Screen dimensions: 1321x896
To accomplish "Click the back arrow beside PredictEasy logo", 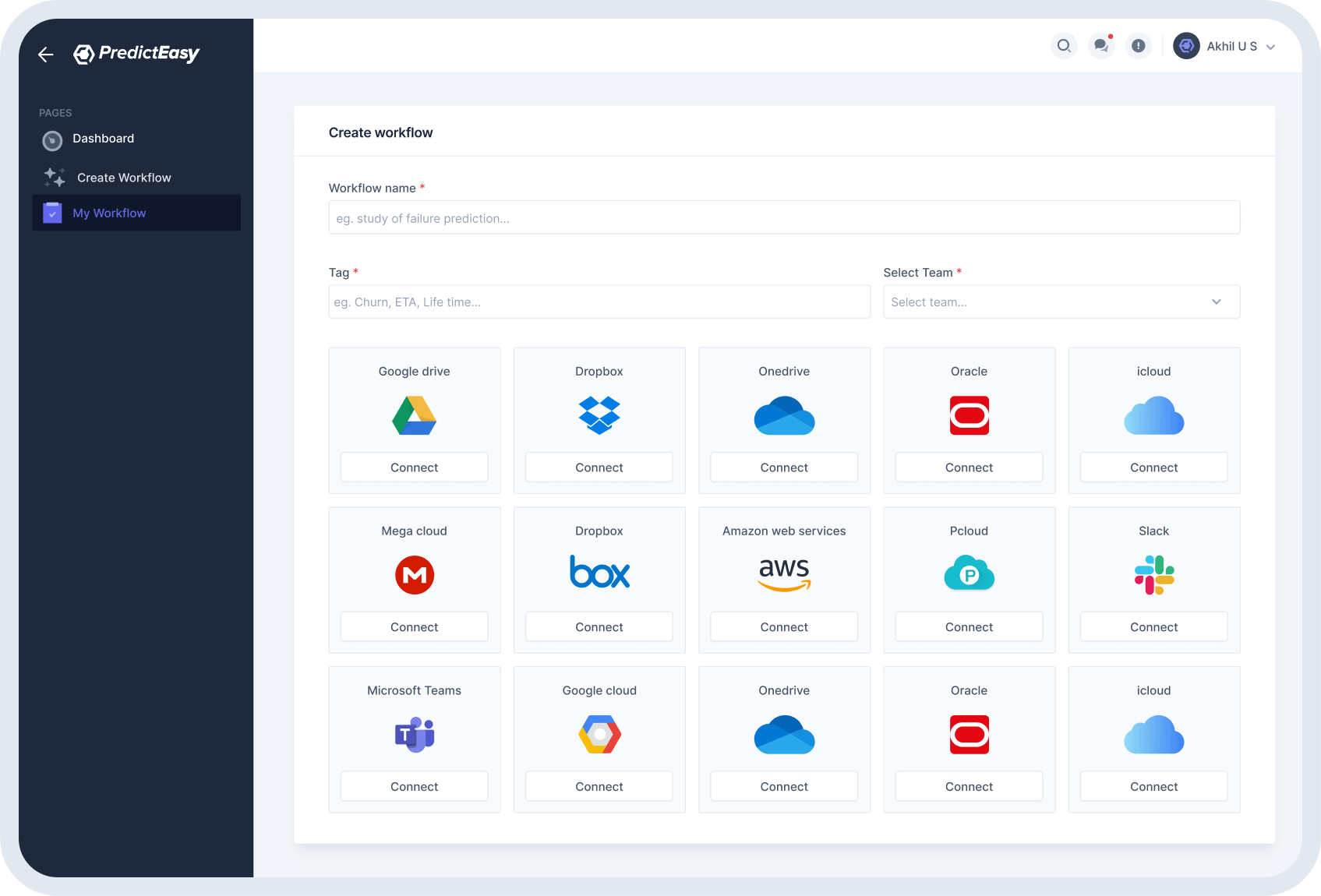I will [x=46, y=54].
